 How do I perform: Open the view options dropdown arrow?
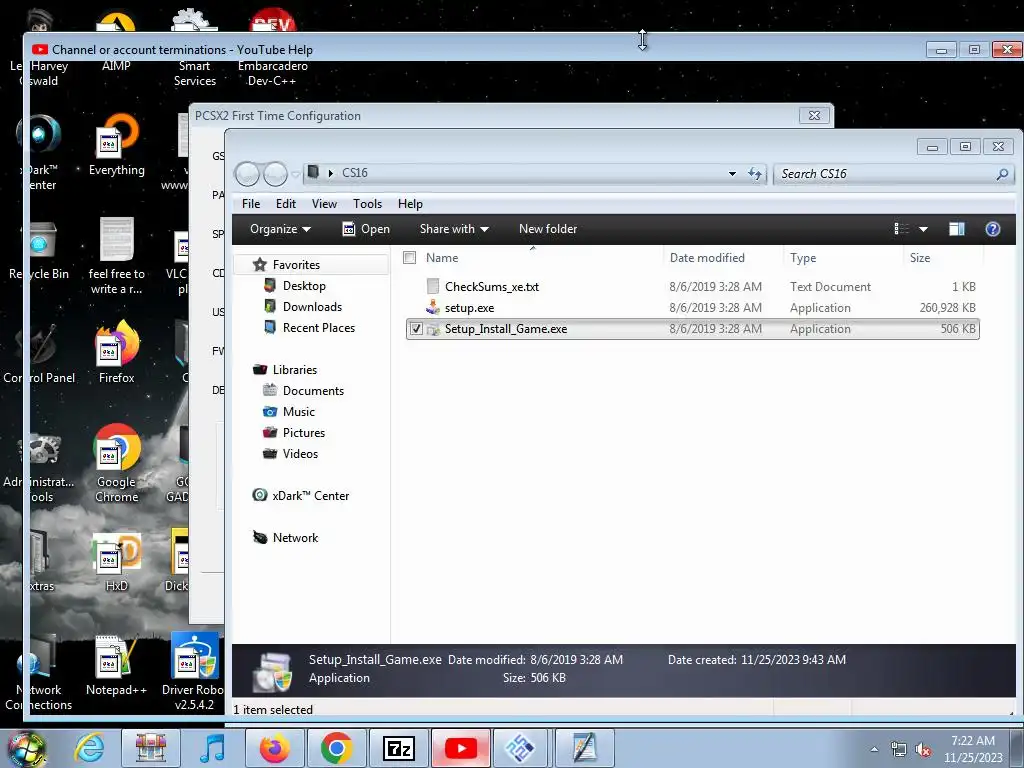coord(923,229)
